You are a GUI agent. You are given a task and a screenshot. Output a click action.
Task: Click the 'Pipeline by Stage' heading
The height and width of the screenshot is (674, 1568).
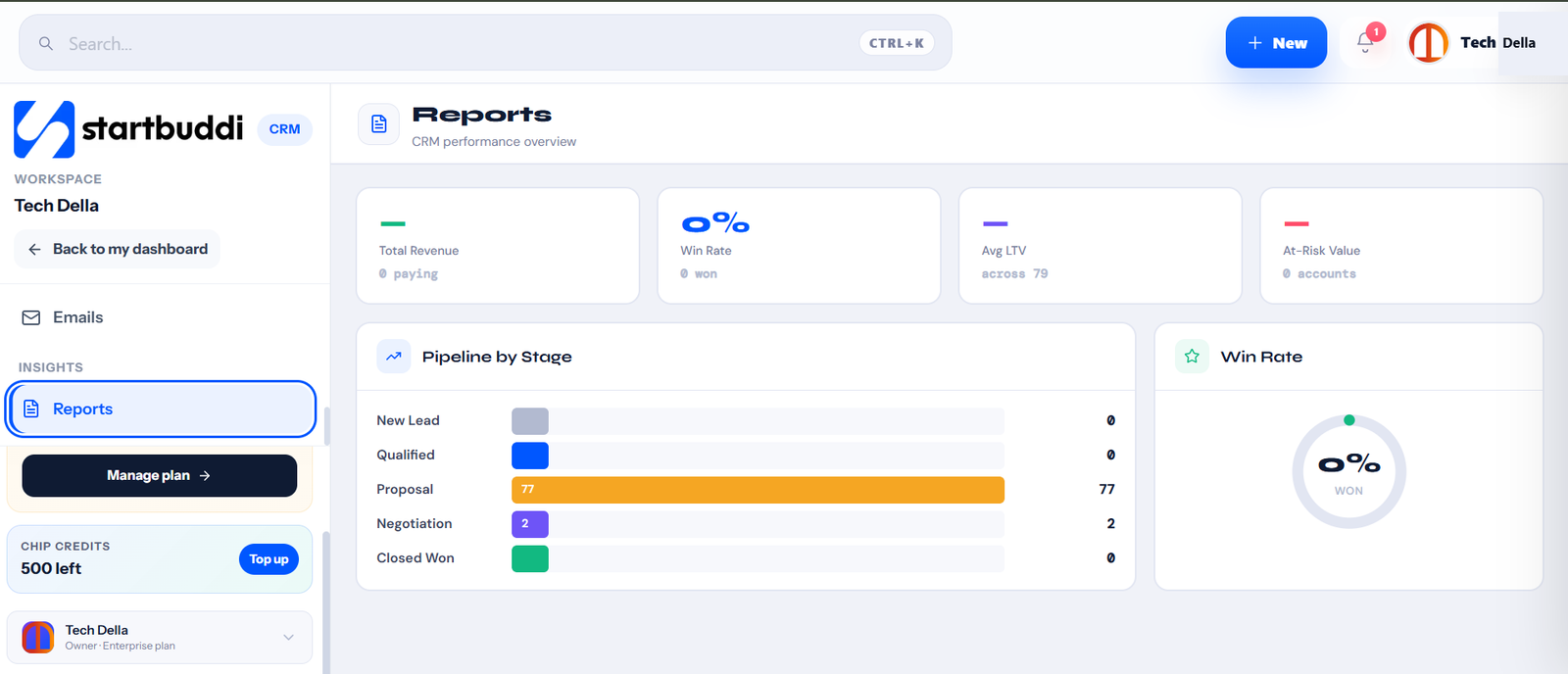(x=497, y=357)
